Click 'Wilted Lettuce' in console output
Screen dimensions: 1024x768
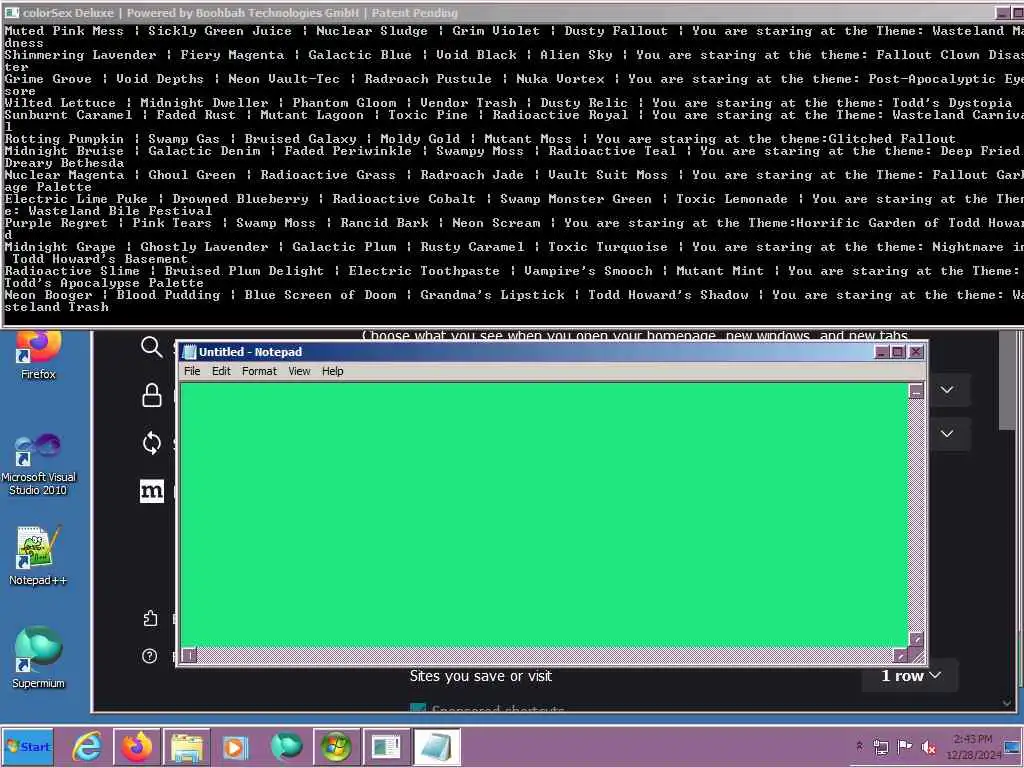coord(60,103)
